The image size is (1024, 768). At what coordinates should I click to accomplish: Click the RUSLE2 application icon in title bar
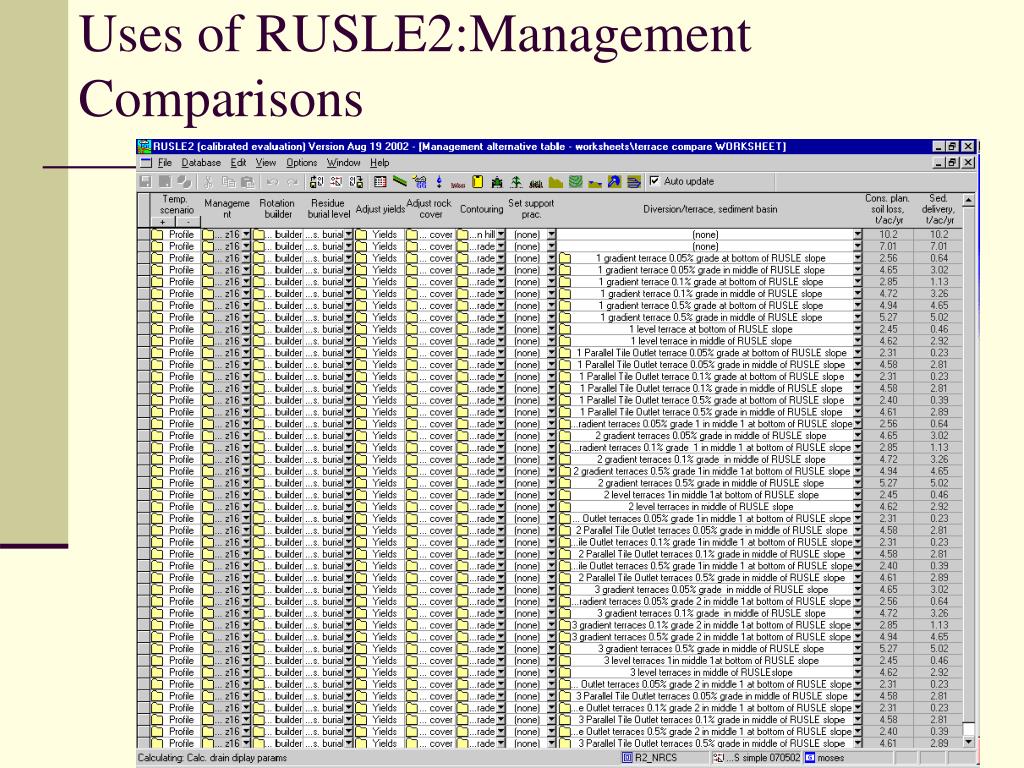point(144,146)
